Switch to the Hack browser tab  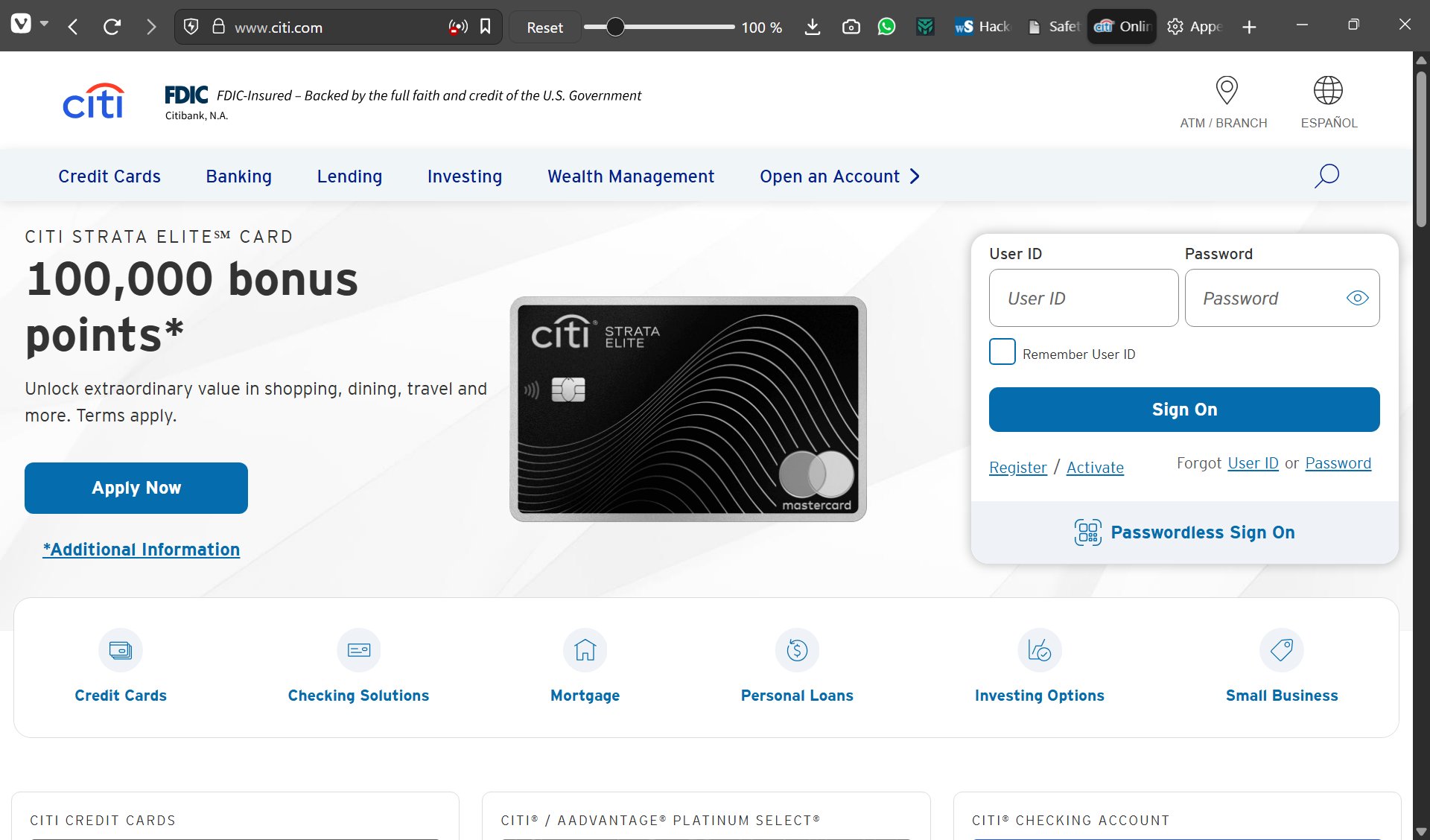click(x=982, y=27)
